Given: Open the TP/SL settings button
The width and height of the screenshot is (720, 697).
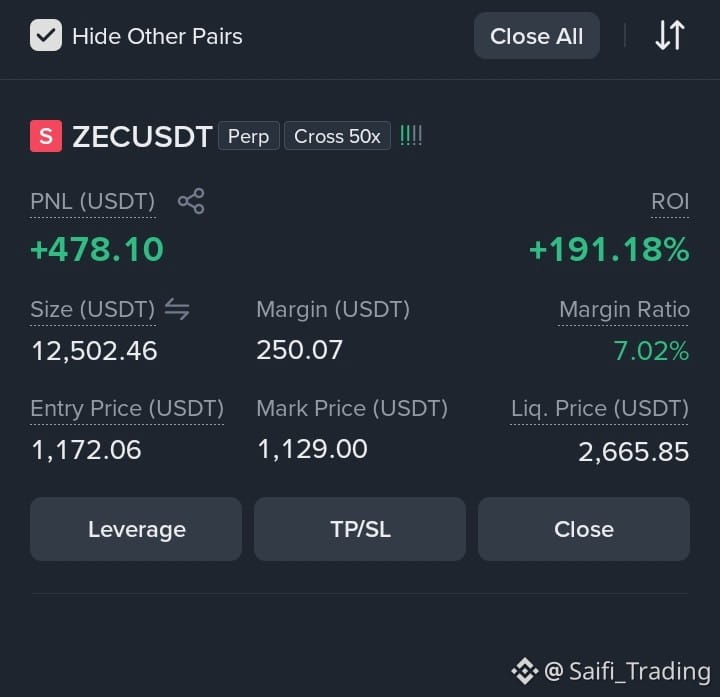Looking at the screenshot, I should click(x=360, y=529).
